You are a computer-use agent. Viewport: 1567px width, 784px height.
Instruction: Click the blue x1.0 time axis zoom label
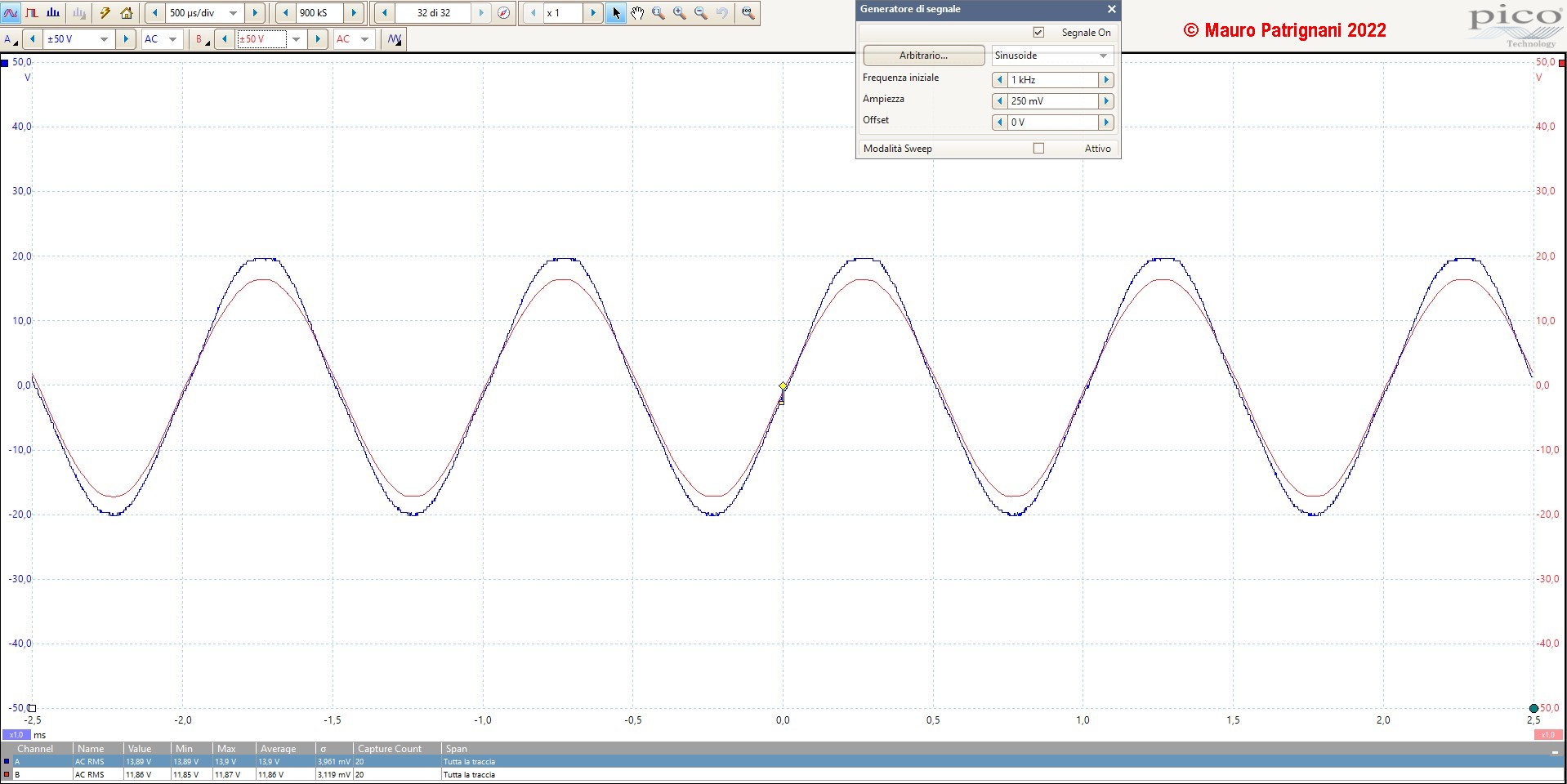coord(16,735)
